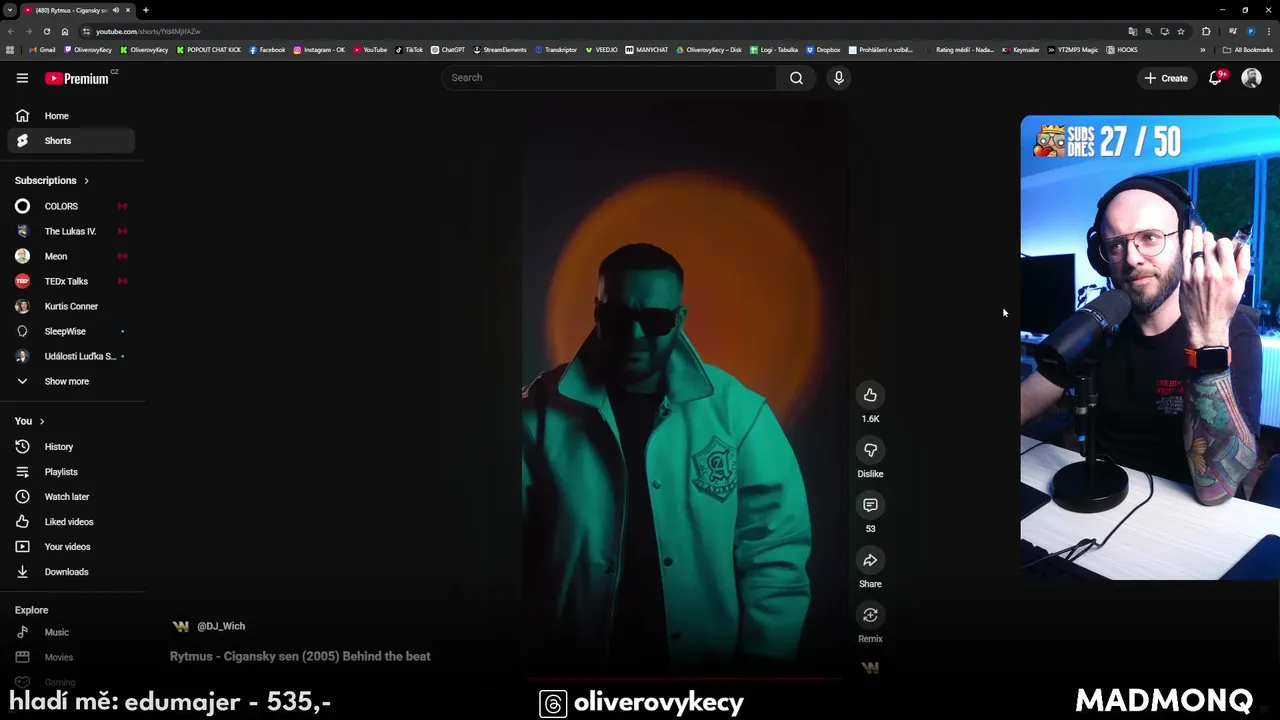
Task: Mute the tab via the speaker icon
Action: pos(116,10)
